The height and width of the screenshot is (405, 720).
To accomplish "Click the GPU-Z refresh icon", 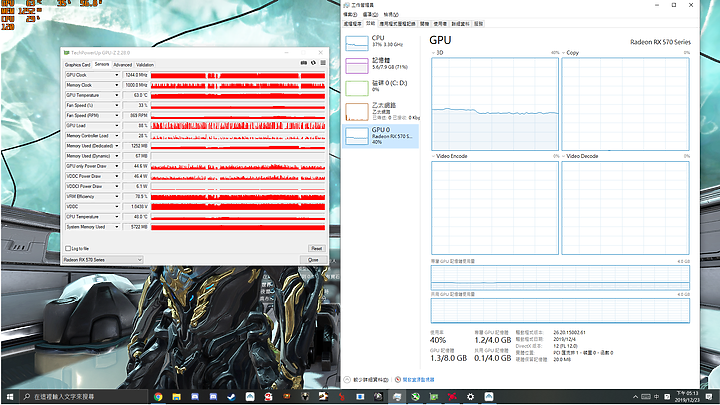I will point(313,63).
